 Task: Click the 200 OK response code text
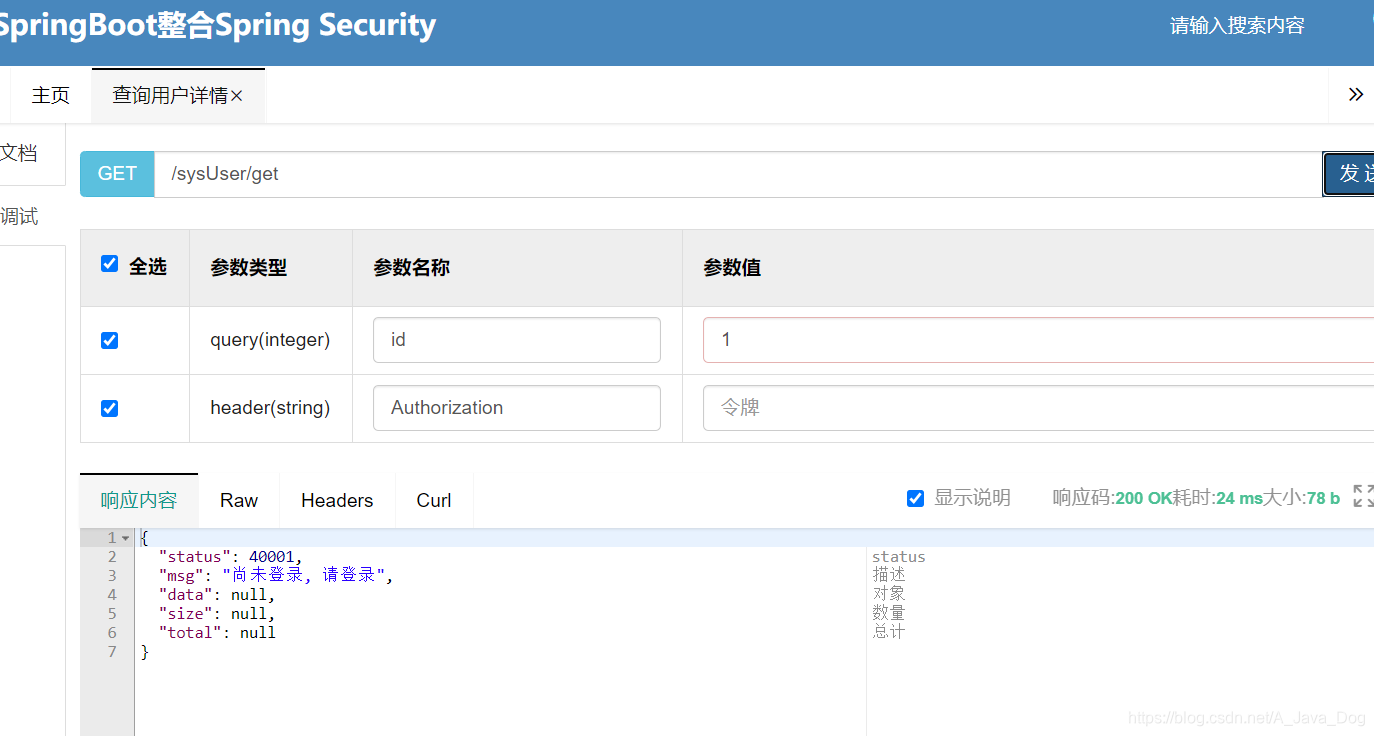point(1143,498)
